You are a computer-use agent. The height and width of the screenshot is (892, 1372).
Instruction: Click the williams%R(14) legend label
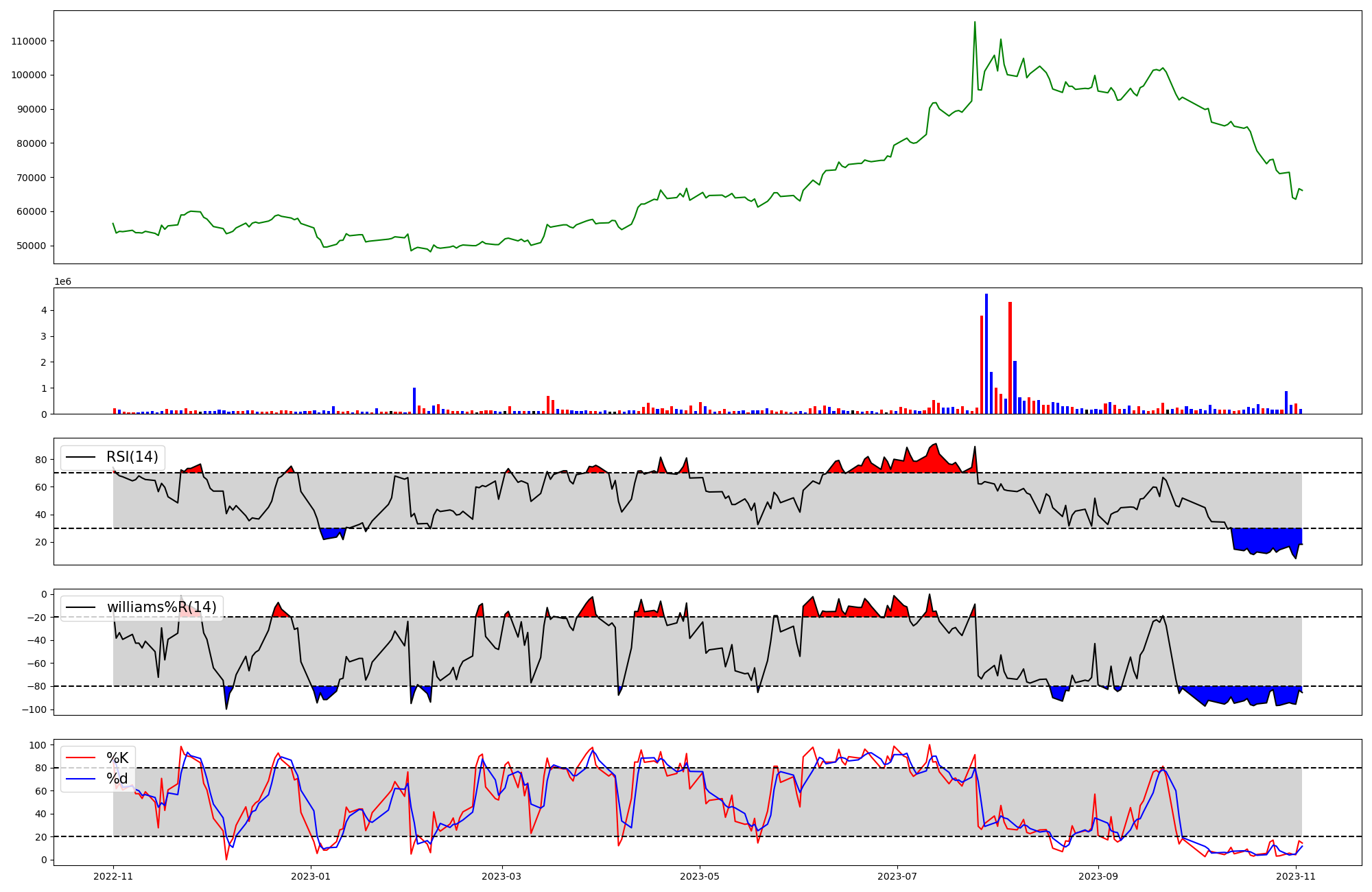click(161, 607)
